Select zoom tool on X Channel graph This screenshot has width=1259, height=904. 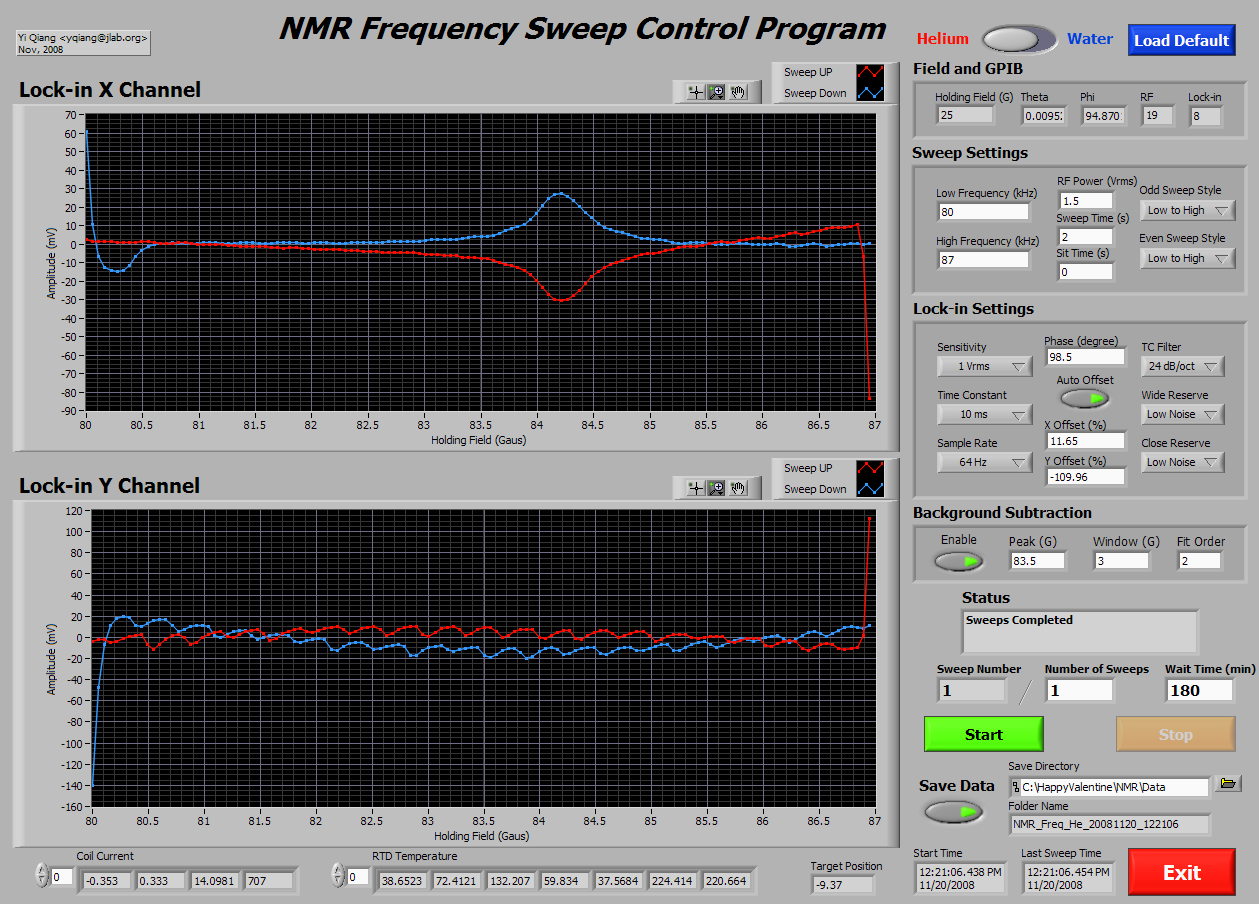[x=716, y=92]
